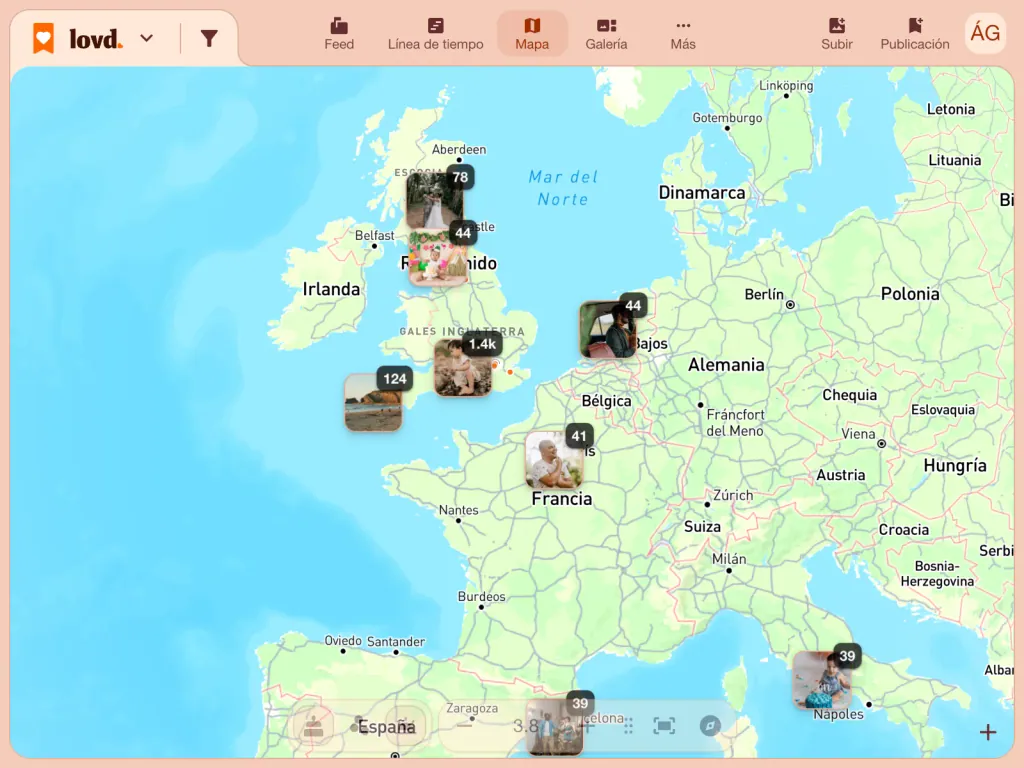Click the drag handle dots in map toolbar

(628, 726)
